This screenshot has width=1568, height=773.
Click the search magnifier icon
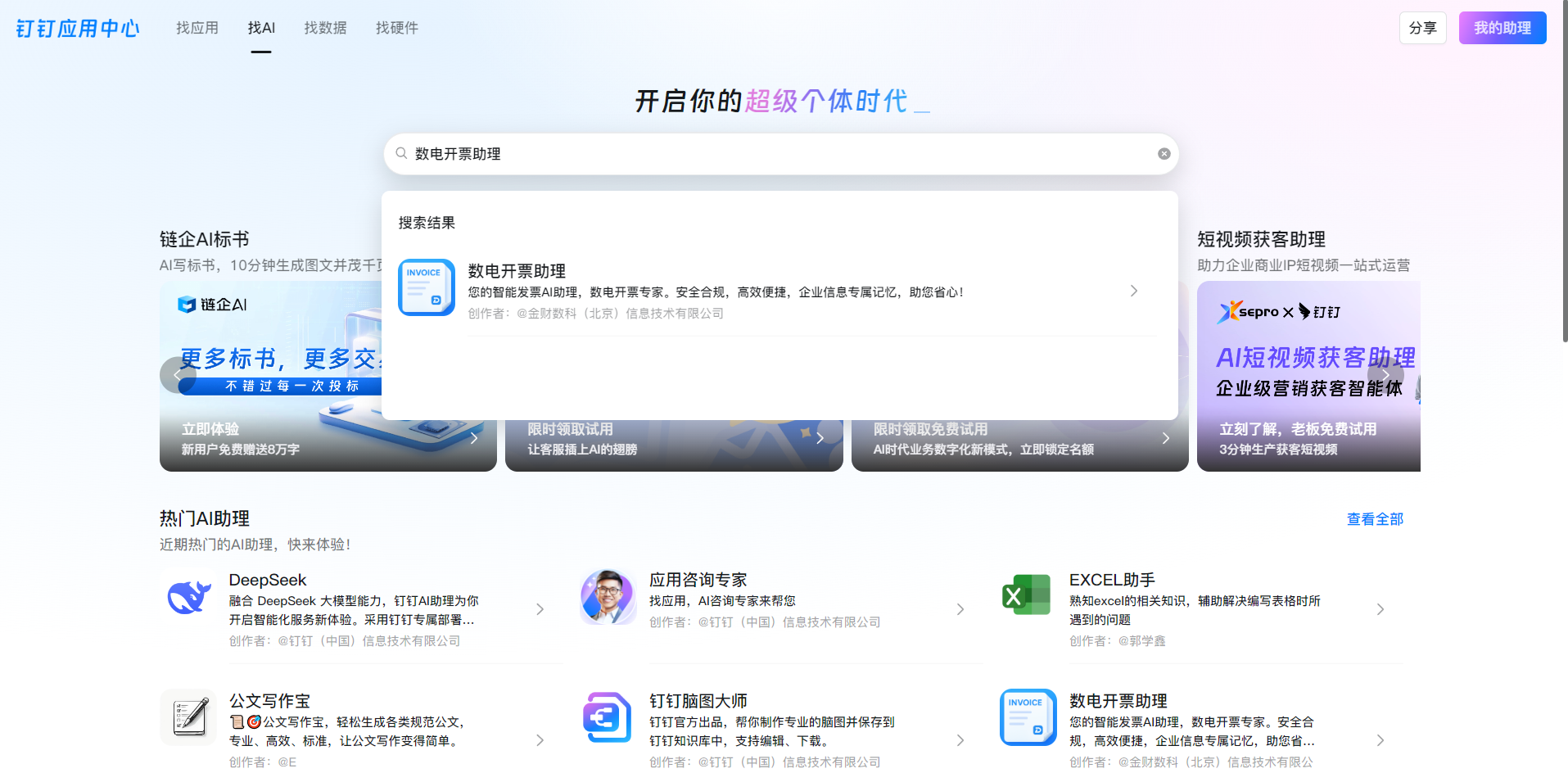(x=401, y=153)
